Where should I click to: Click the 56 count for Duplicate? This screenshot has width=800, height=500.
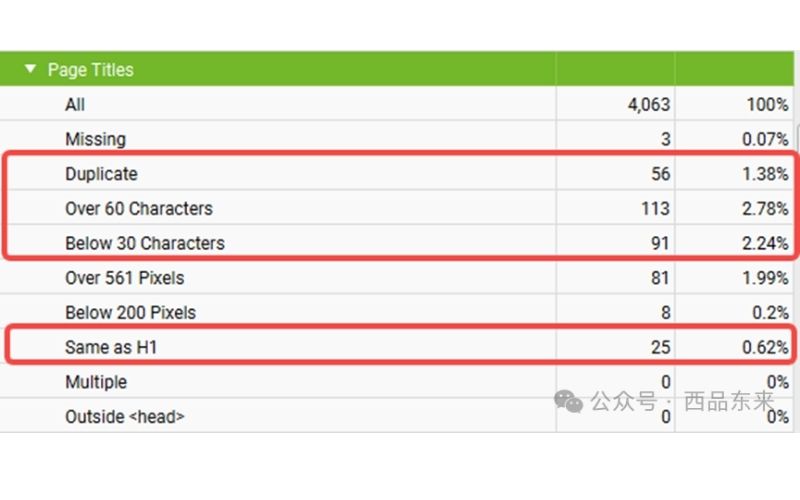(x=660, y=173)
